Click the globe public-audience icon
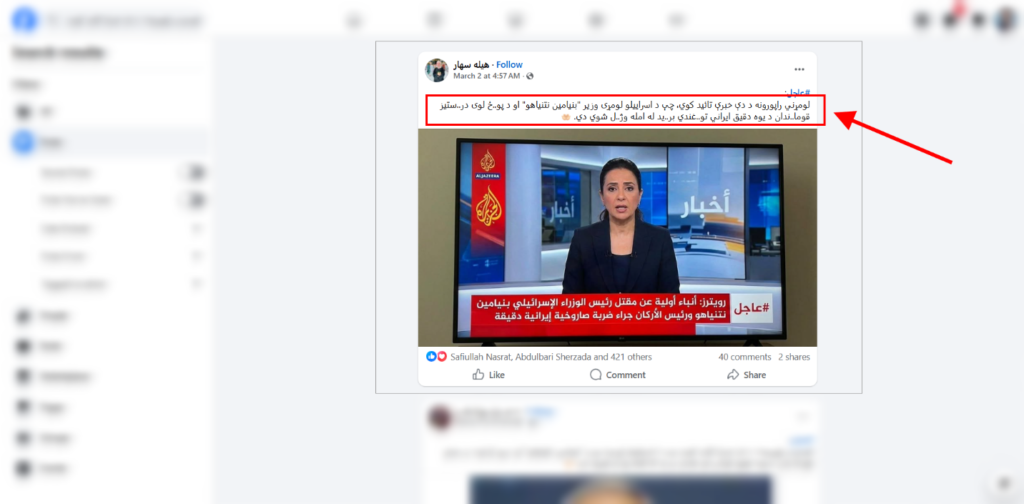The width and height of the screenshot is (1024, 504). tap(530, 76)
